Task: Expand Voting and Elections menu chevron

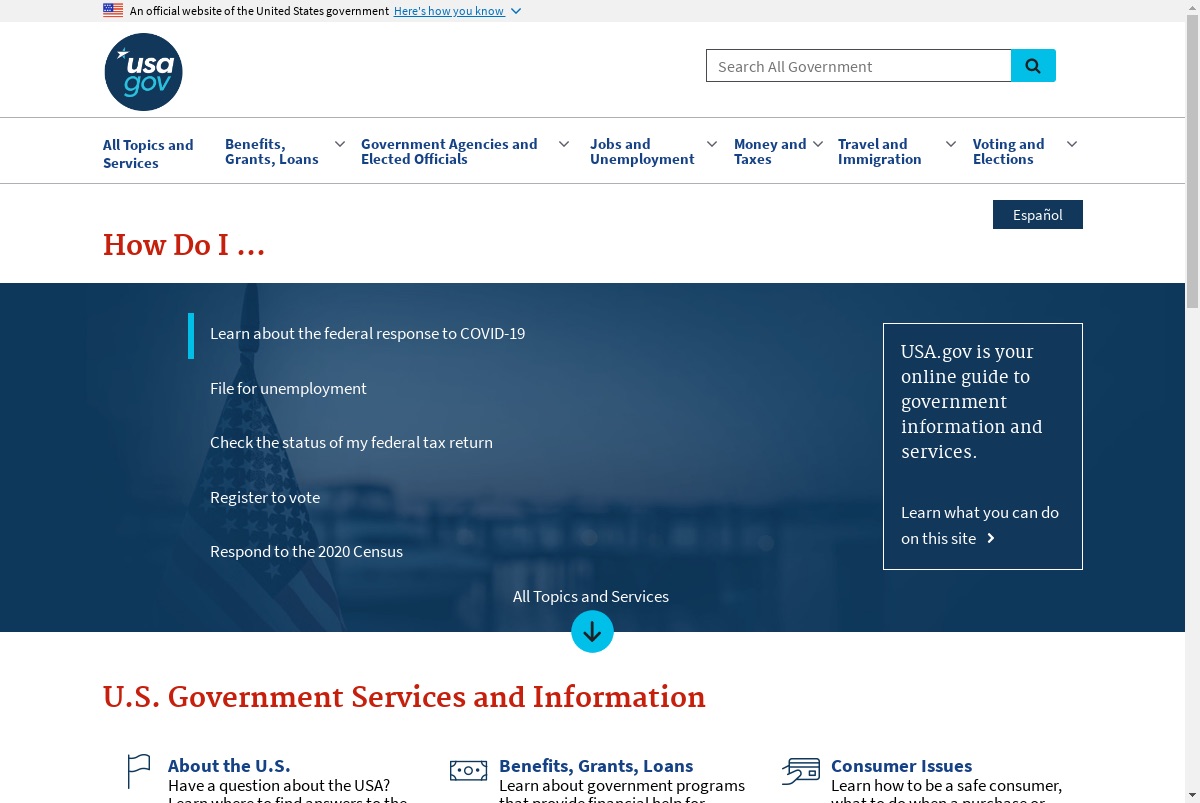Action: coord(1072,144)
